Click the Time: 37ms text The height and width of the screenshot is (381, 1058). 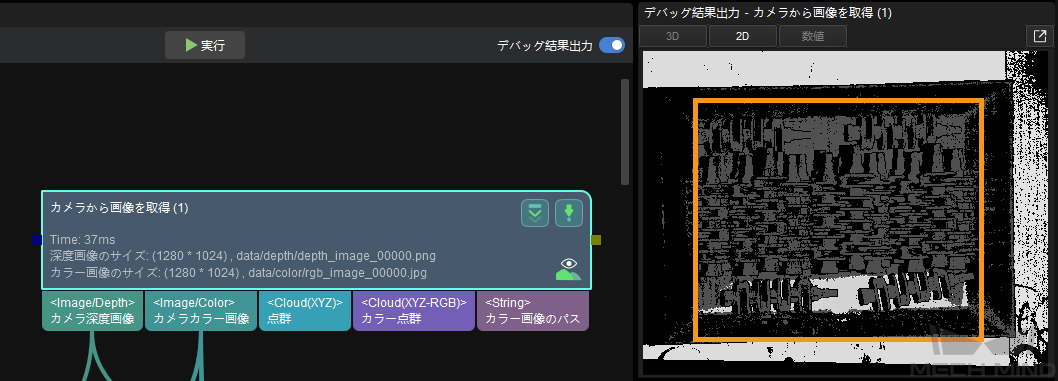pos(82,240)
